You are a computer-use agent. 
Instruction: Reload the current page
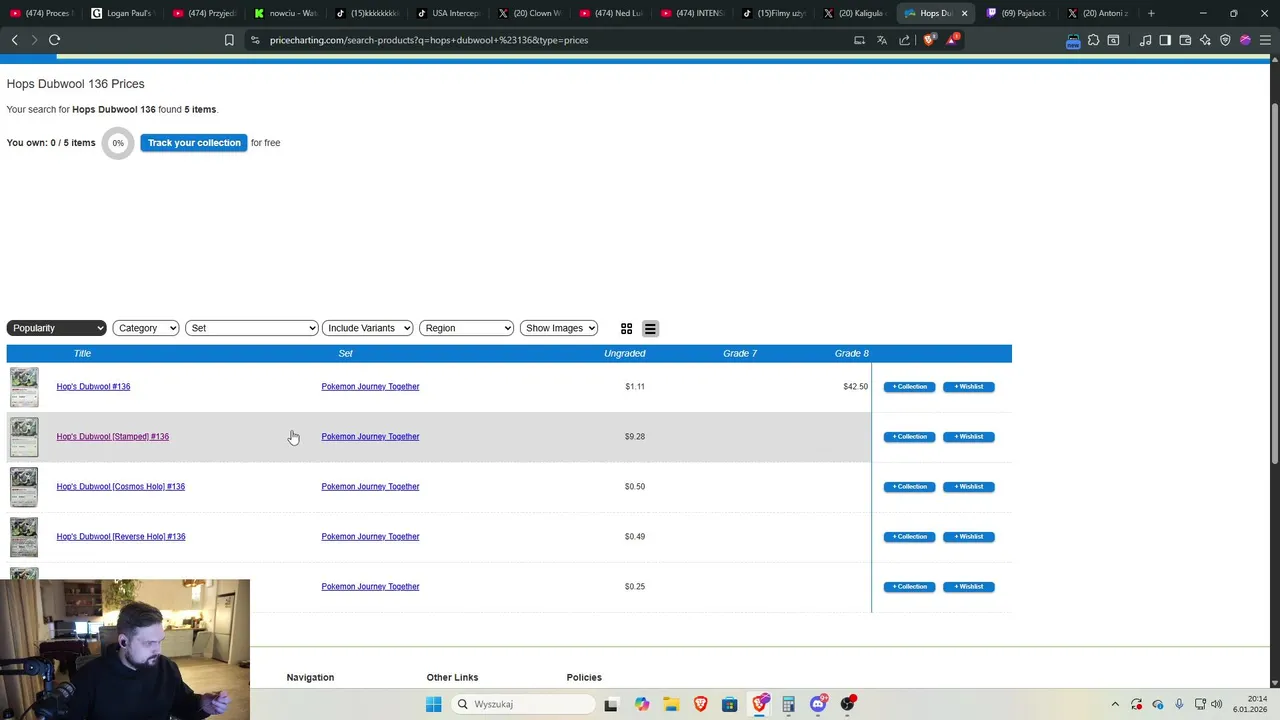[x=55, y=40]
